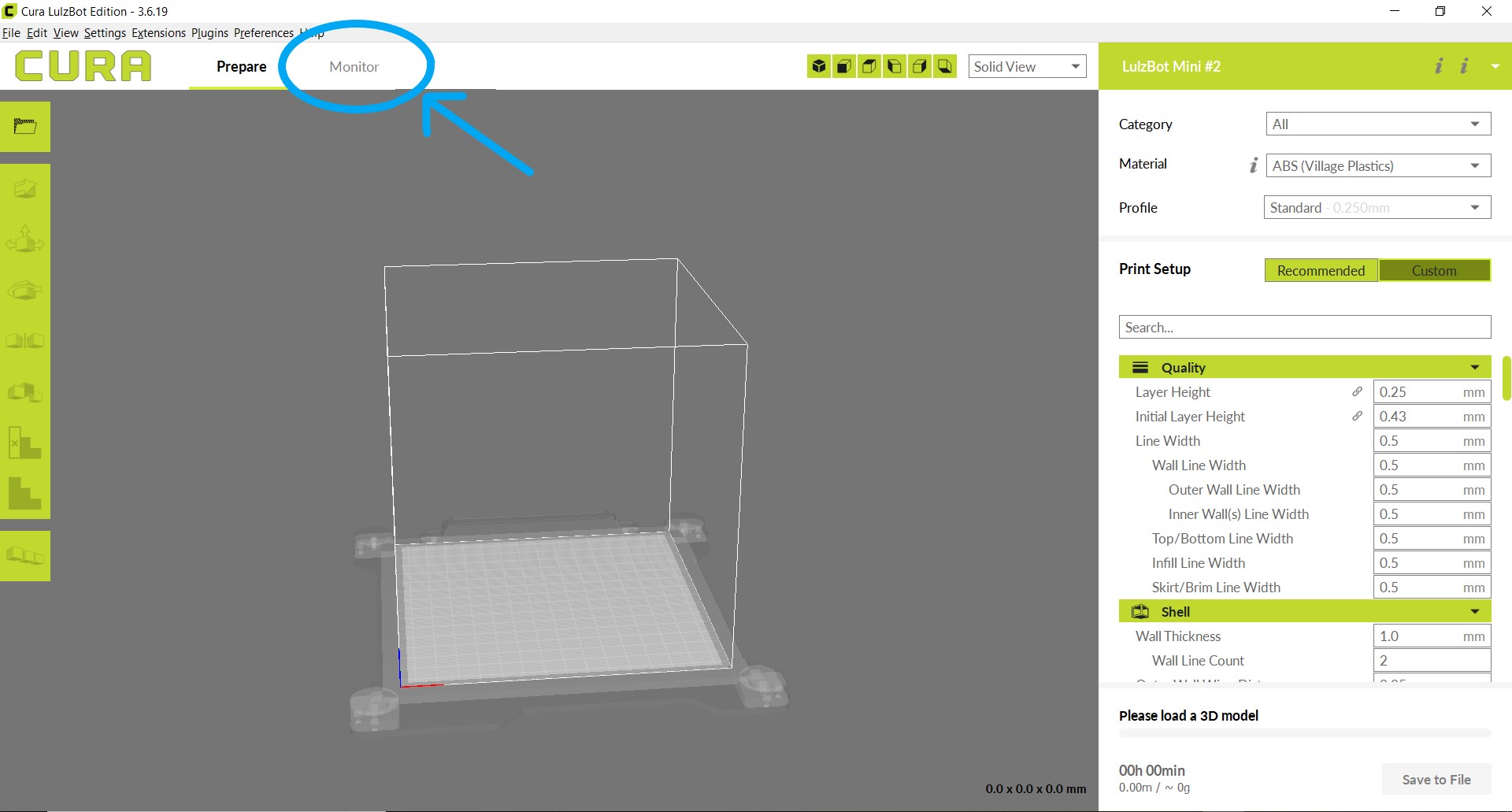Select the Rotate tool in sidebar
The width and height of the screenshot is (1512, 812).
coord(25,290)
